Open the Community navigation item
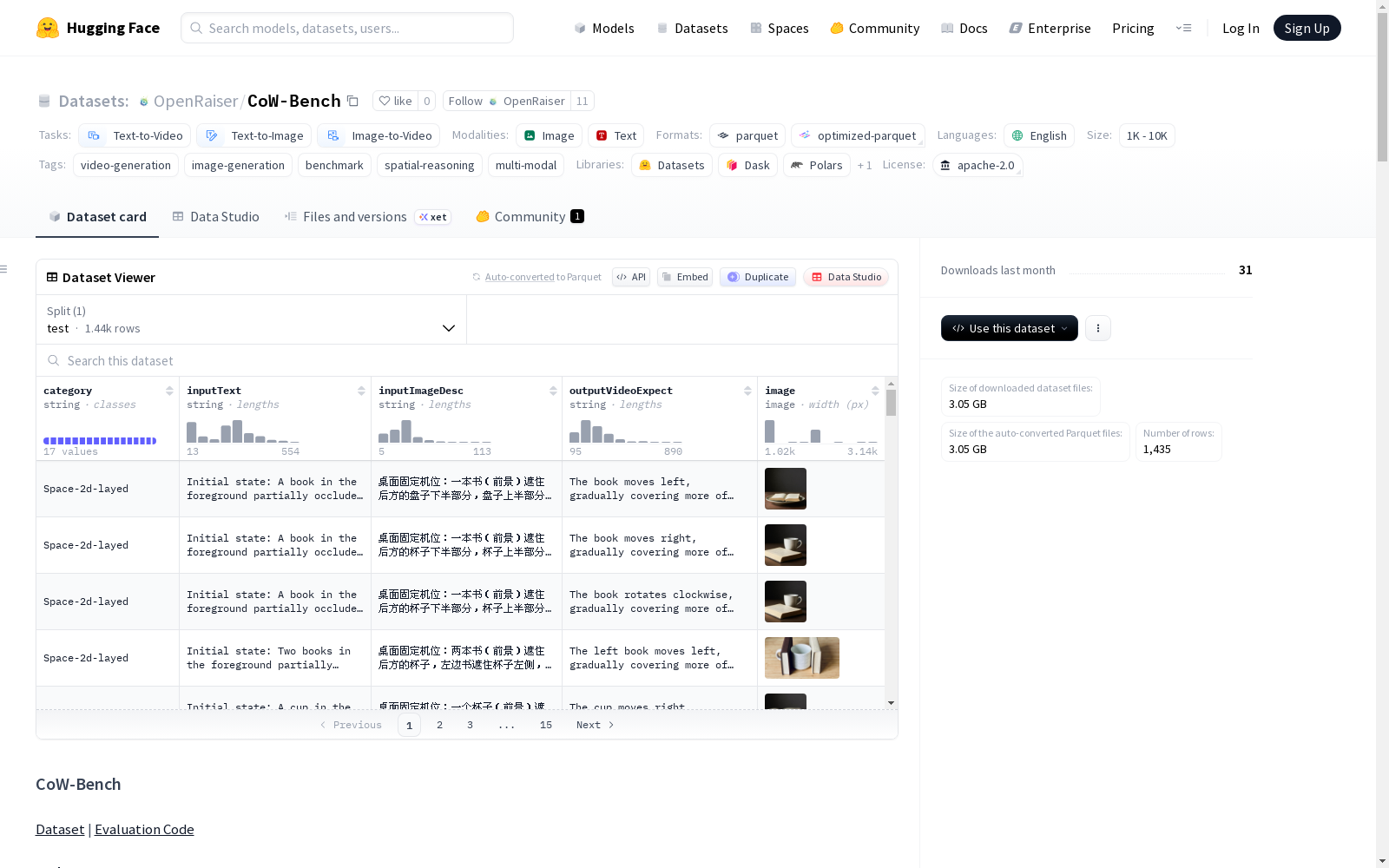Screen dimensions: 1389x868 [x=875, y=28]
